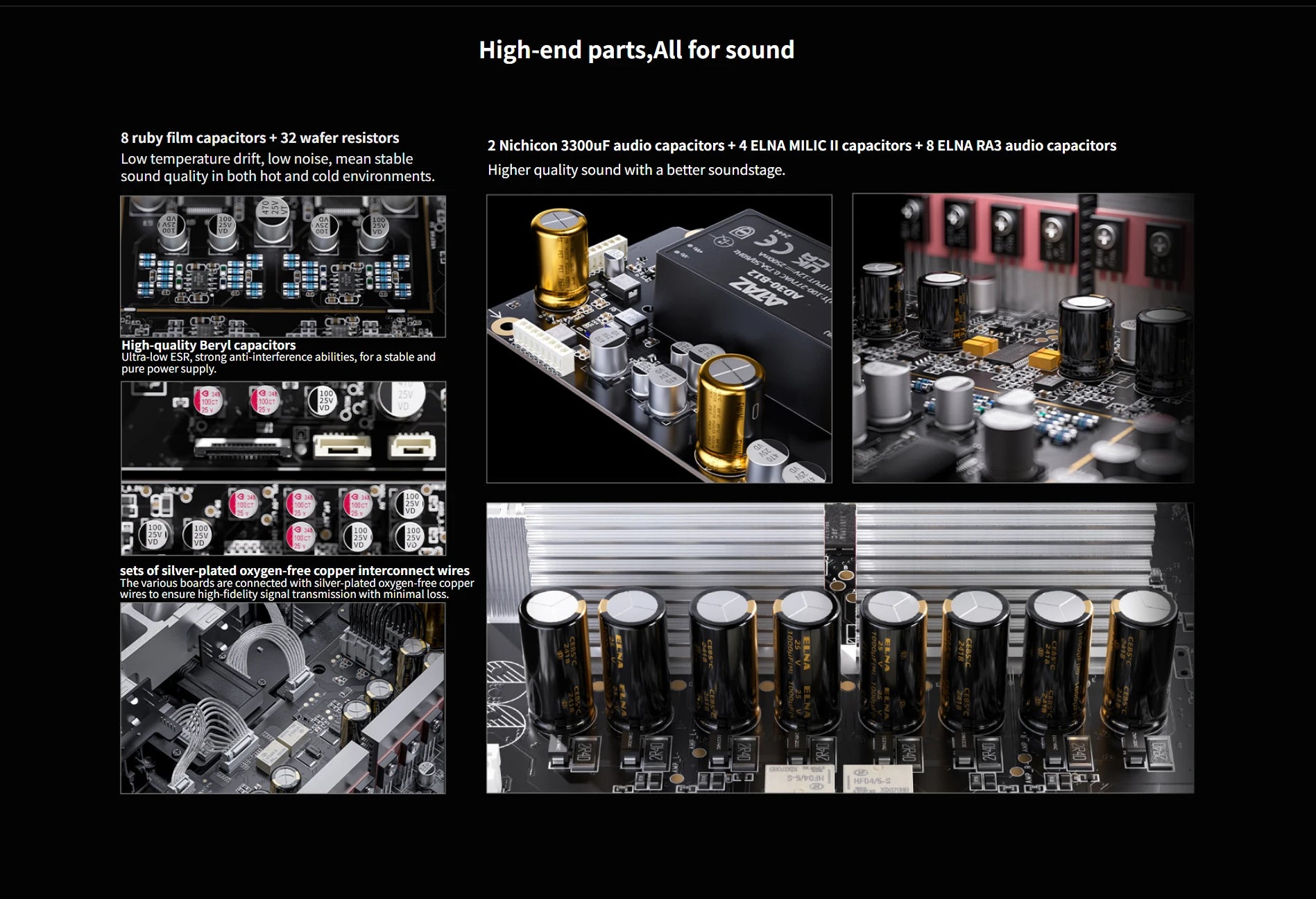Viewport: 1316px width, 899px height.
Task: Open image with pink heatsink and black capacitors
Action: pyautogui.click(x=1022, y=338)
